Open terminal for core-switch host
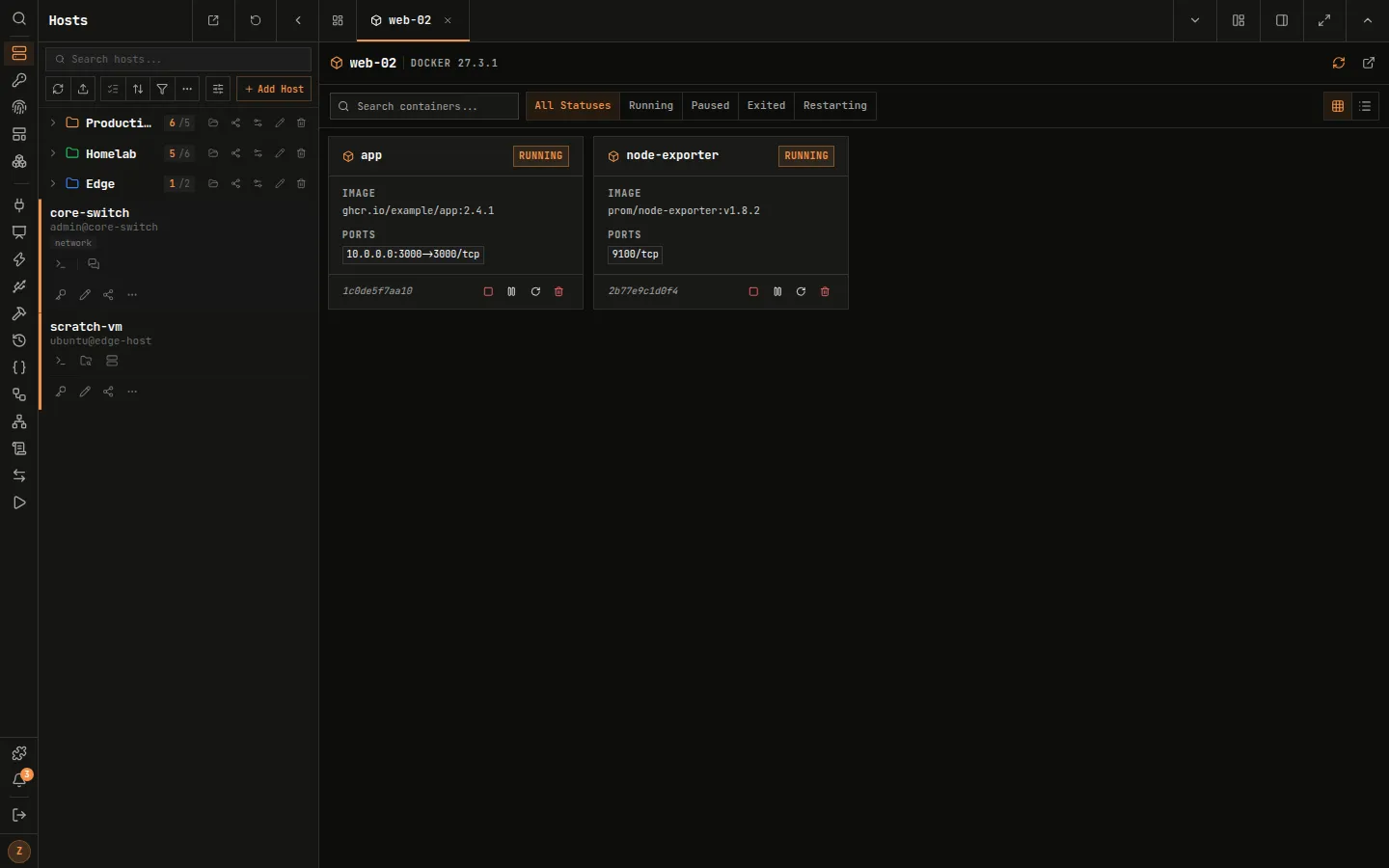Viewport: 1389px width, 868px height. [x=61, y=264]
